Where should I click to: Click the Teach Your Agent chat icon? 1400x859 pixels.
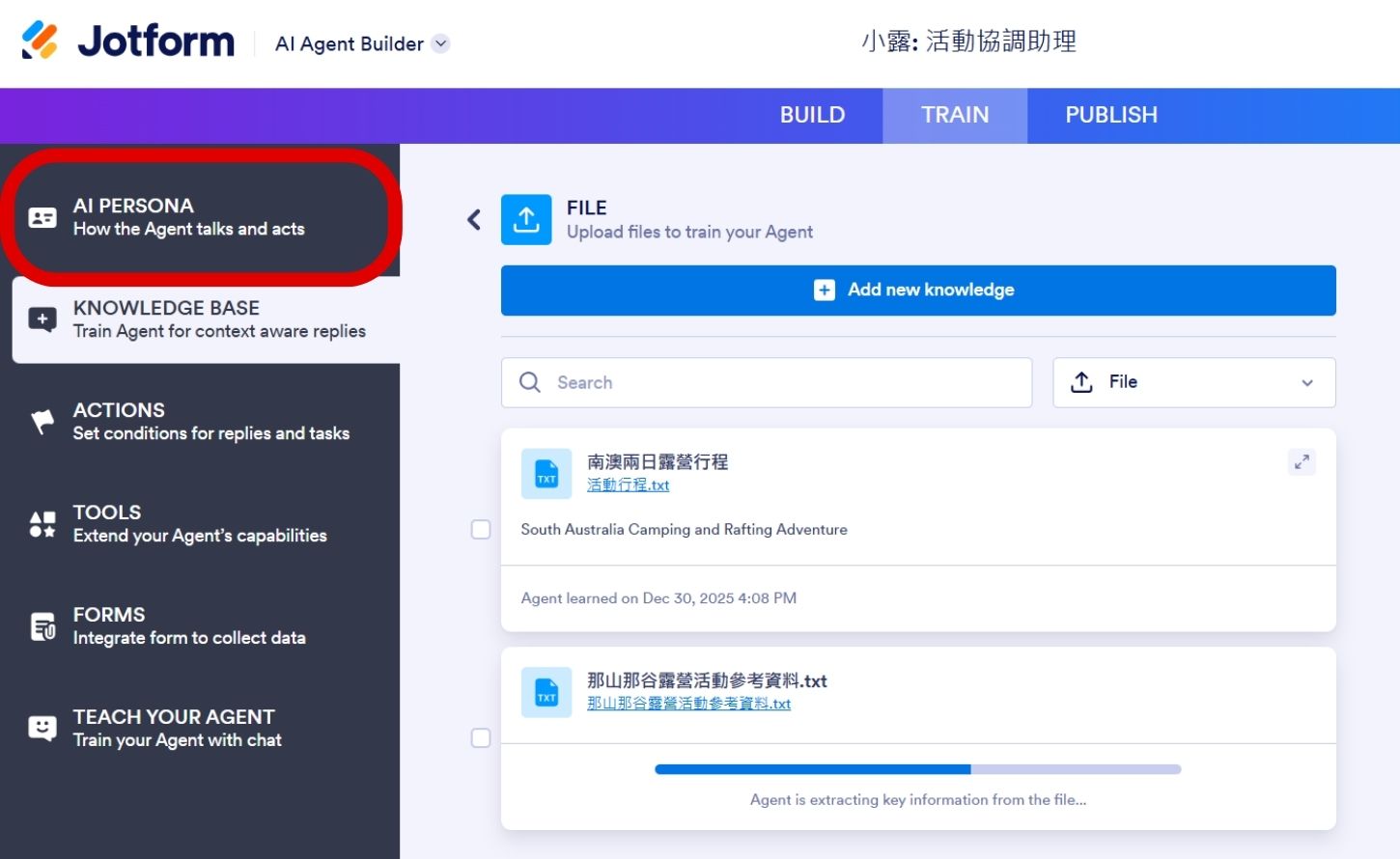pos(42,728)
